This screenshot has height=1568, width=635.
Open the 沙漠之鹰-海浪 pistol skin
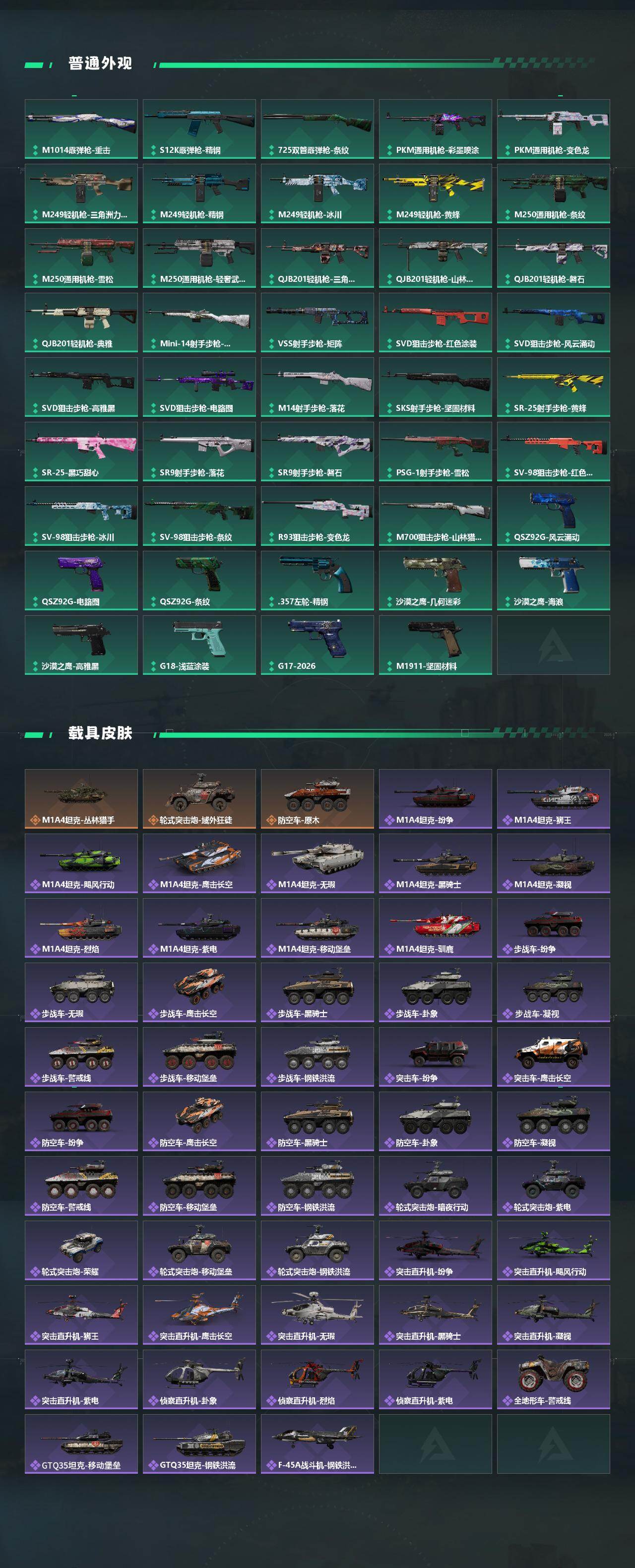(554, 581)
